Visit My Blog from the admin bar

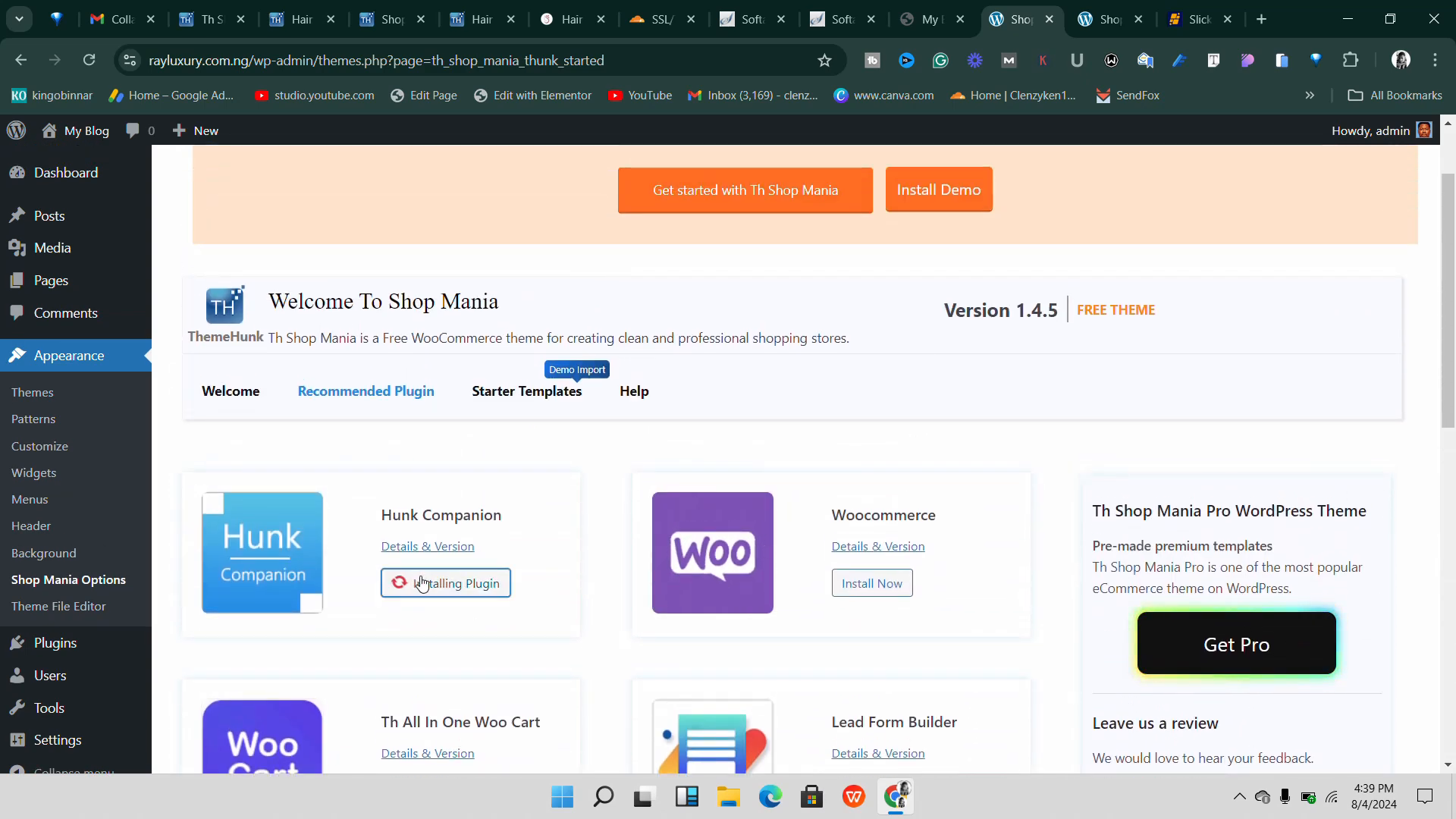(x=76, y=130)
